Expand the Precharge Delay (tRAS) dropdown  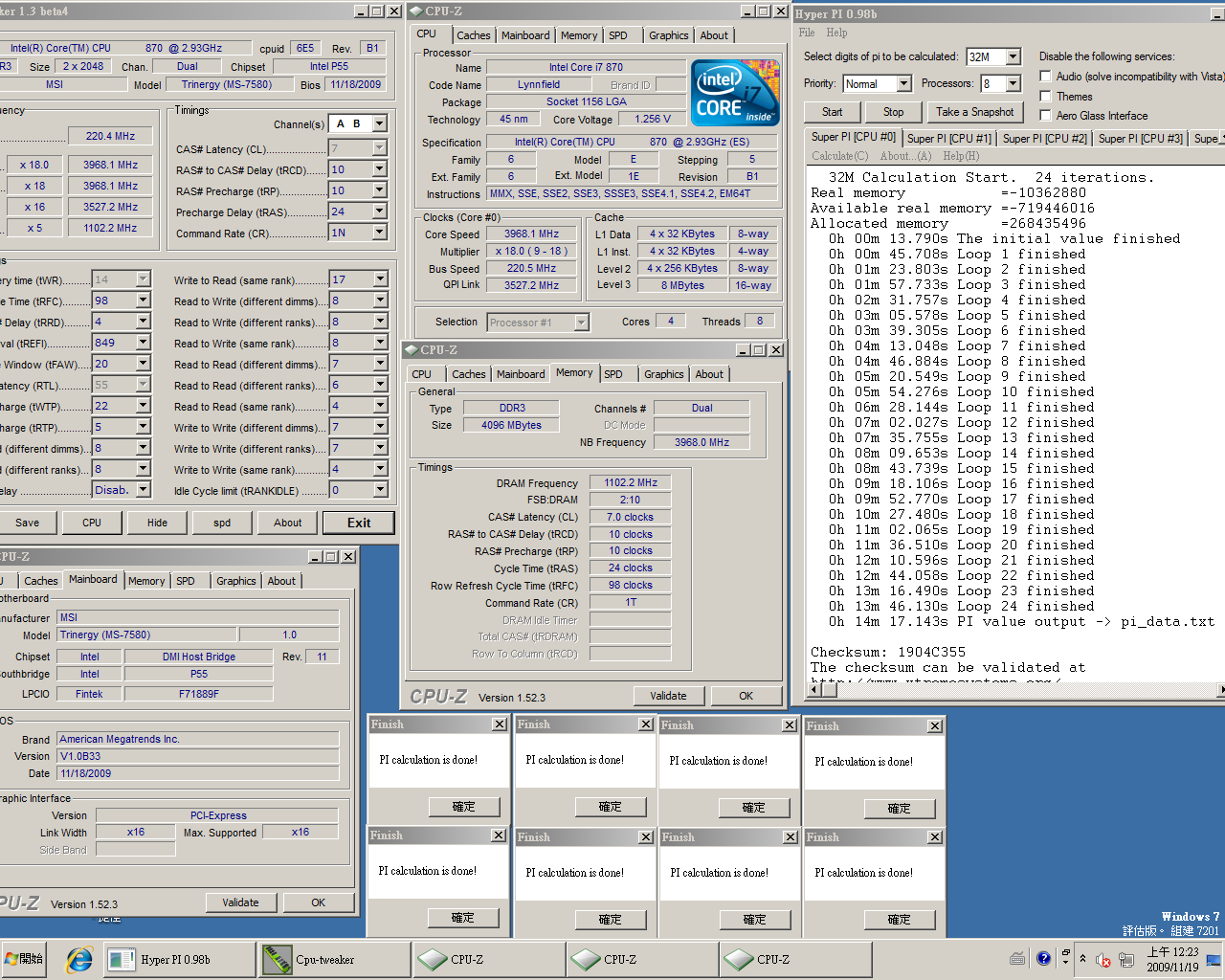[x=380, y=212]
